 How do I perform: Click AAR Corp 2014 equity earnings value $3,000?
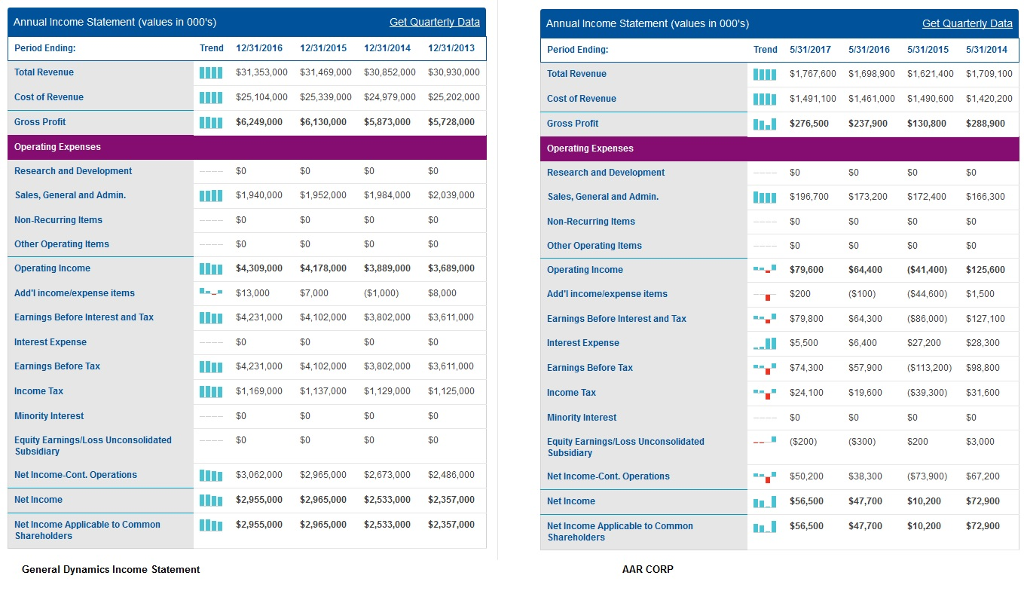980,441
